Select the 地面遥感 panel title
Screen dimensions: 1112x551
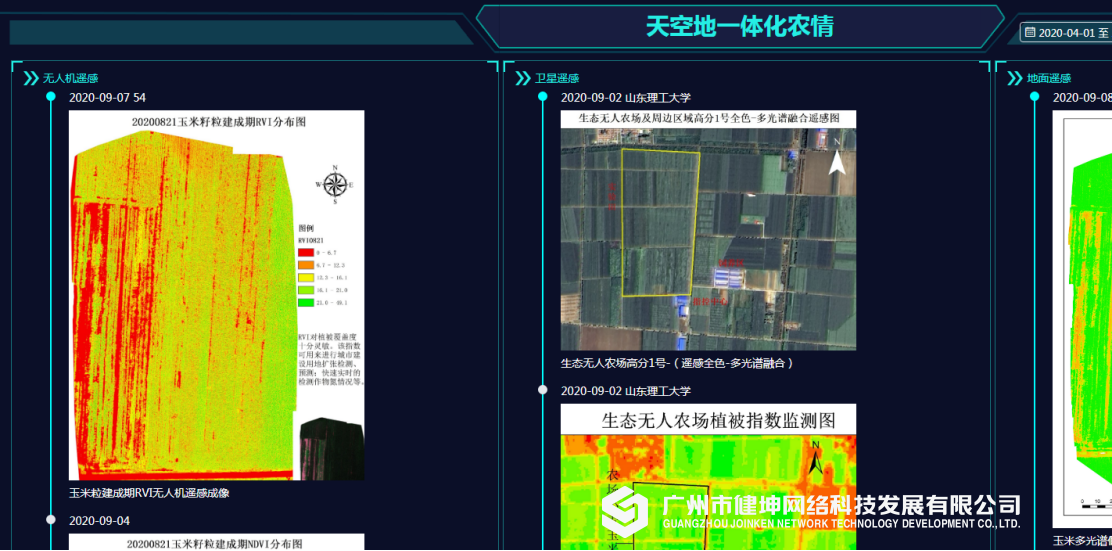[x=1049, y=79]
